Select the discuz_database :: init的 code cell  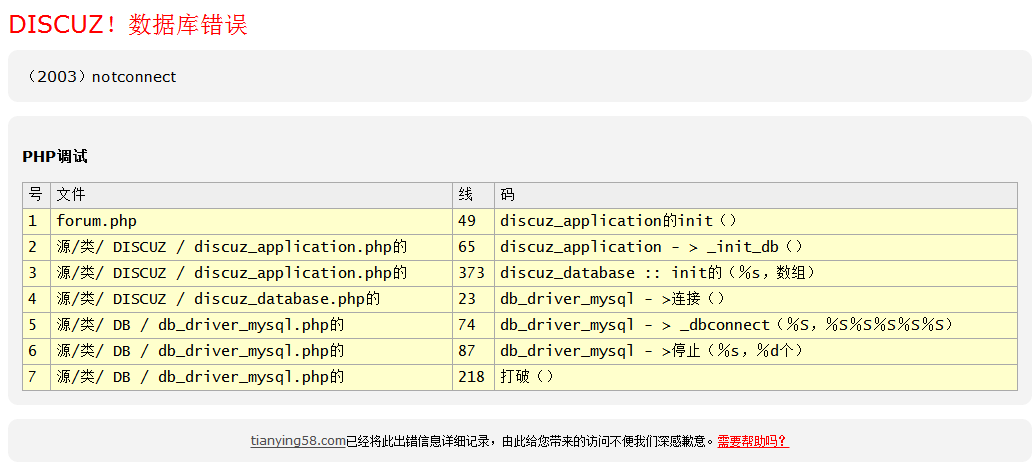pyautogui.click(x=756, y=273)
